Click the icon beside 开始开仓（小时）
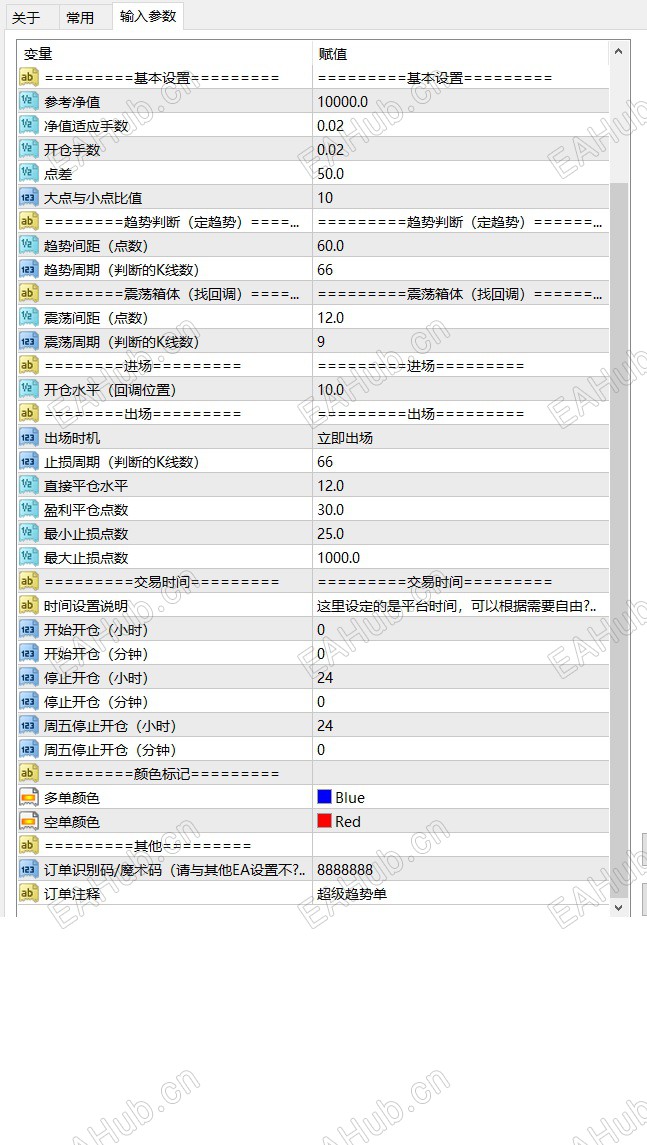Viewport: 647px width, 1145px height. [28, 629]
